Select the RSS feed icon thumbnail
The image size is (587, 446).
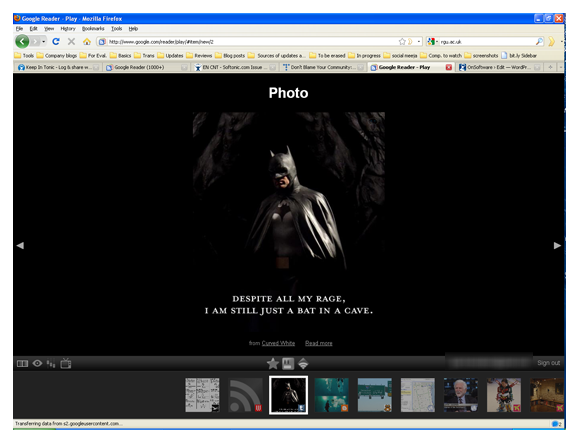[246, 395]
